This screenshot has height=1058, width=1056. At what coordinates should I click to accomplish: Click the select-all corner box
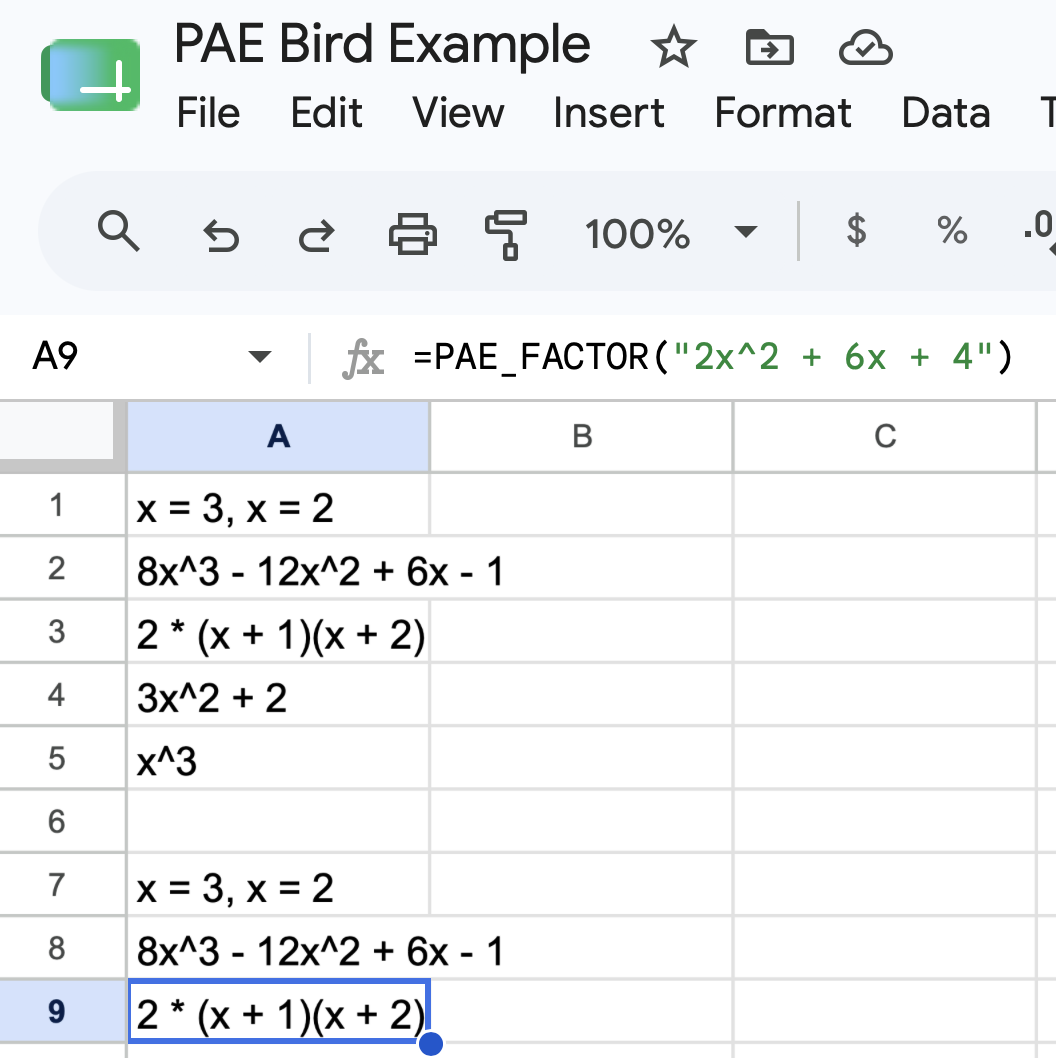tap(63, 436)
